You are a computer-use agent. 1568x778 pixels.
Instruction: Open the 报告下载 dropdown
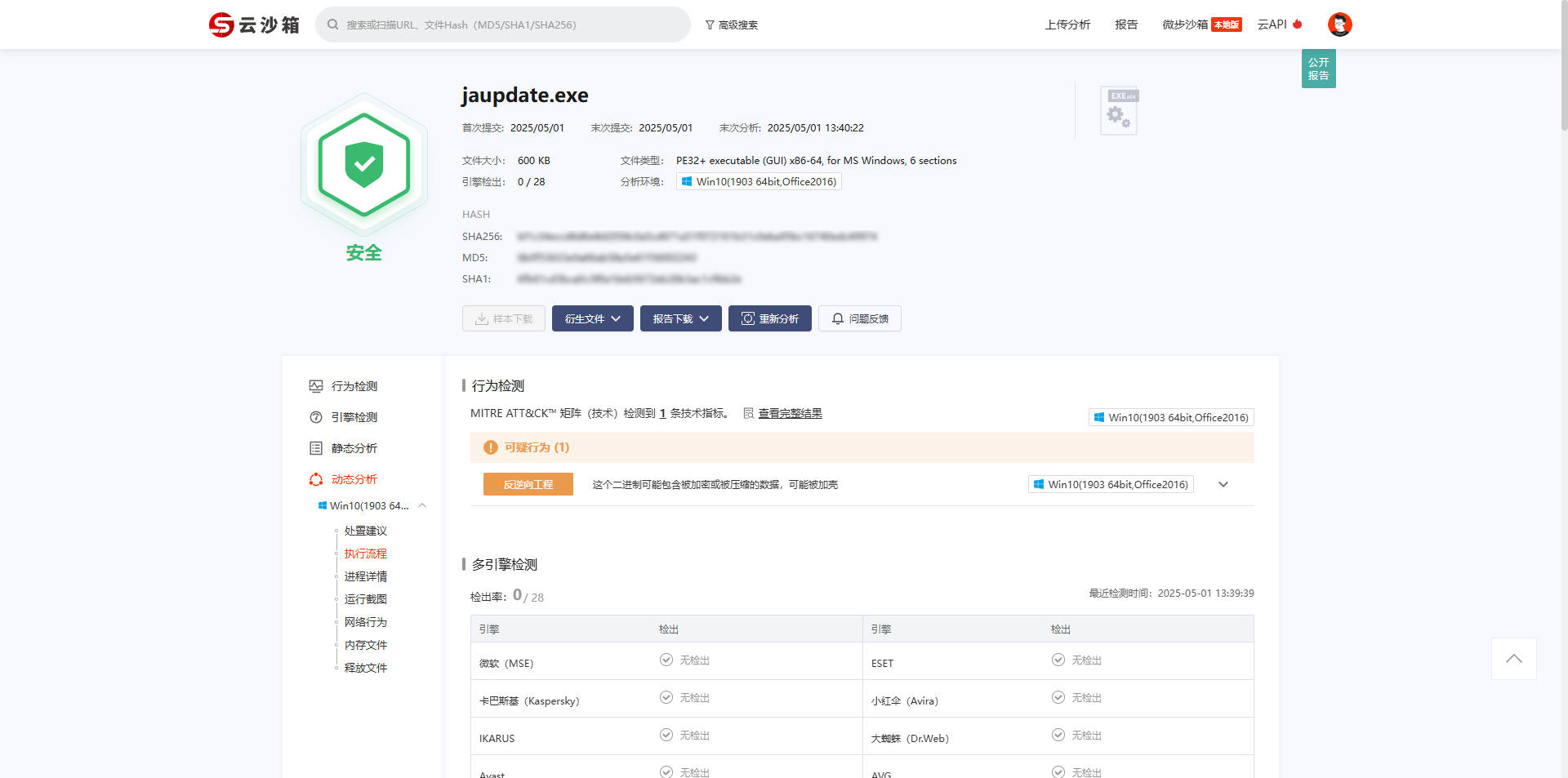[681, 318]
